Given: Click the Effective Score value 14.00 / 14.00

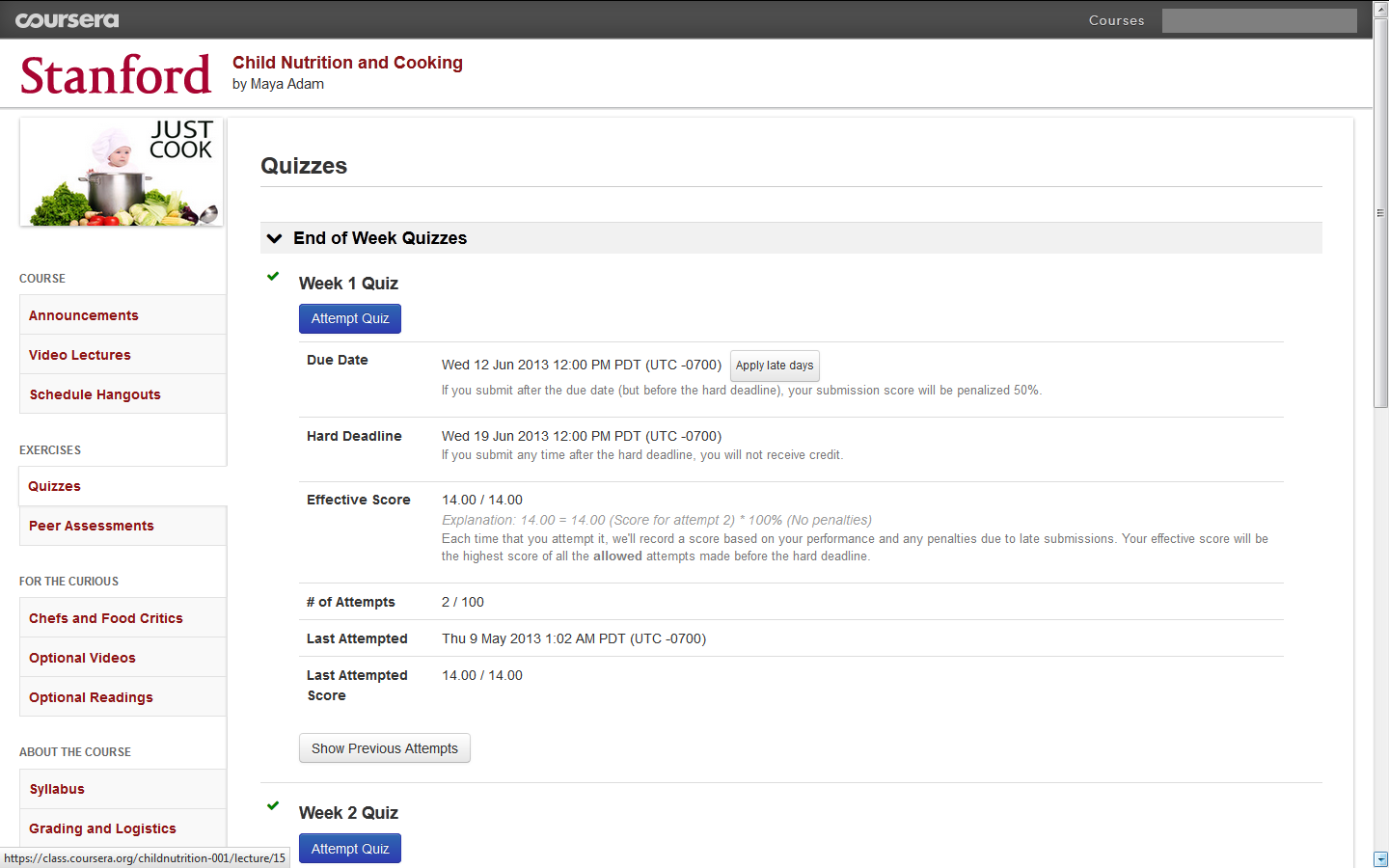Looking at the screenshot, I should [x=482, y=500].
